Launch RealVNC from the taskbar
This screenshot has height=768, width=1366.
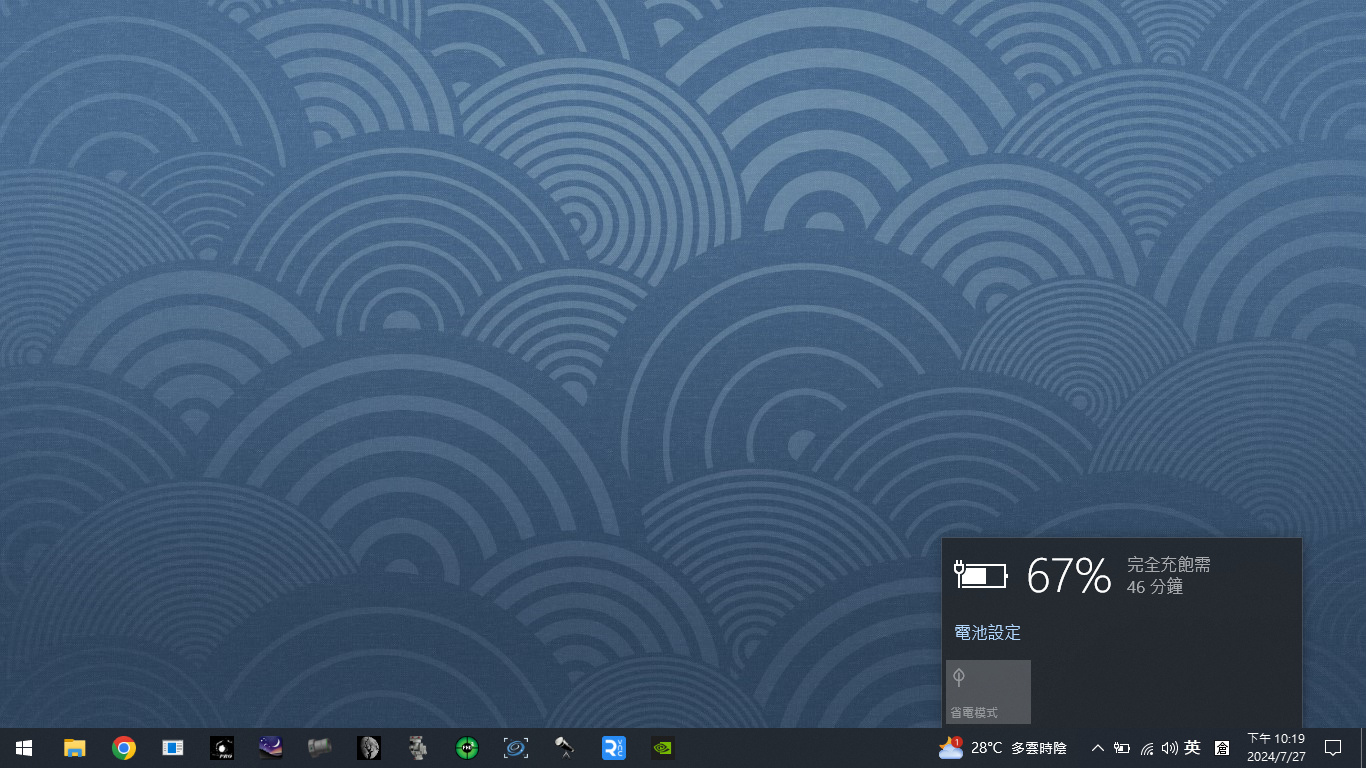pos(614,748)
